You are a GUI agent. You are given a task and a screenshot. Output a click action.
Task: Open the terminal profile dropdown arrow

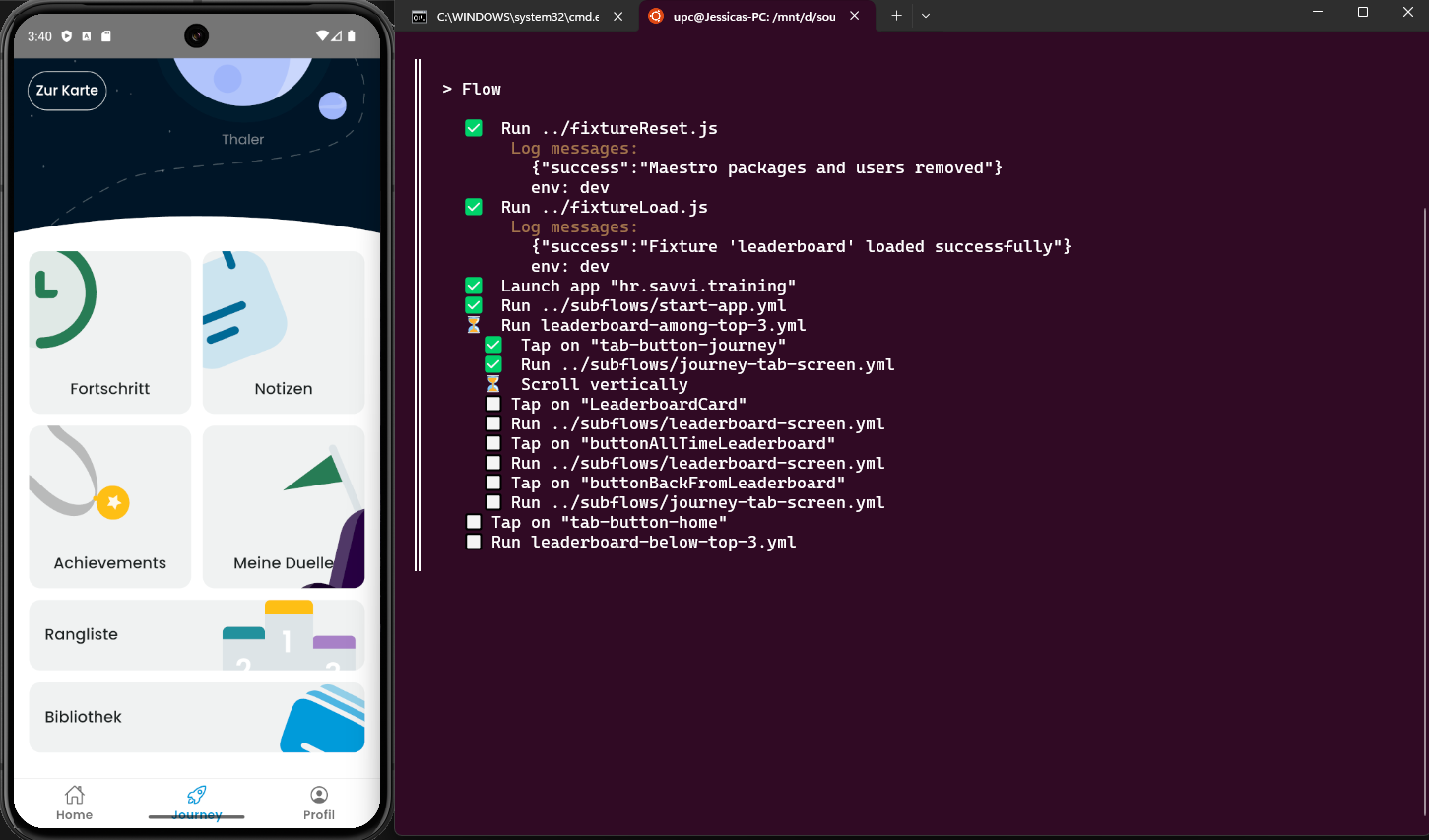[x=926, y=16]
